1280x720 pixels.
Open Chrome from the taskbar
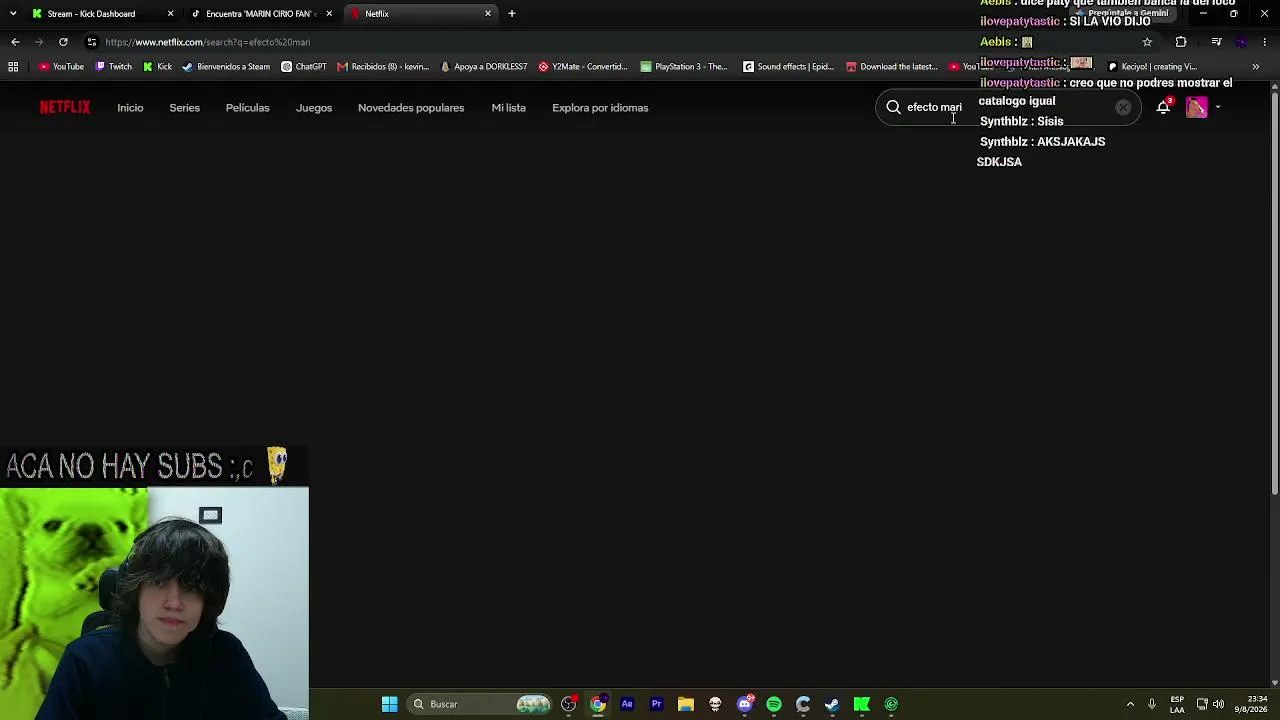(598, 704)
